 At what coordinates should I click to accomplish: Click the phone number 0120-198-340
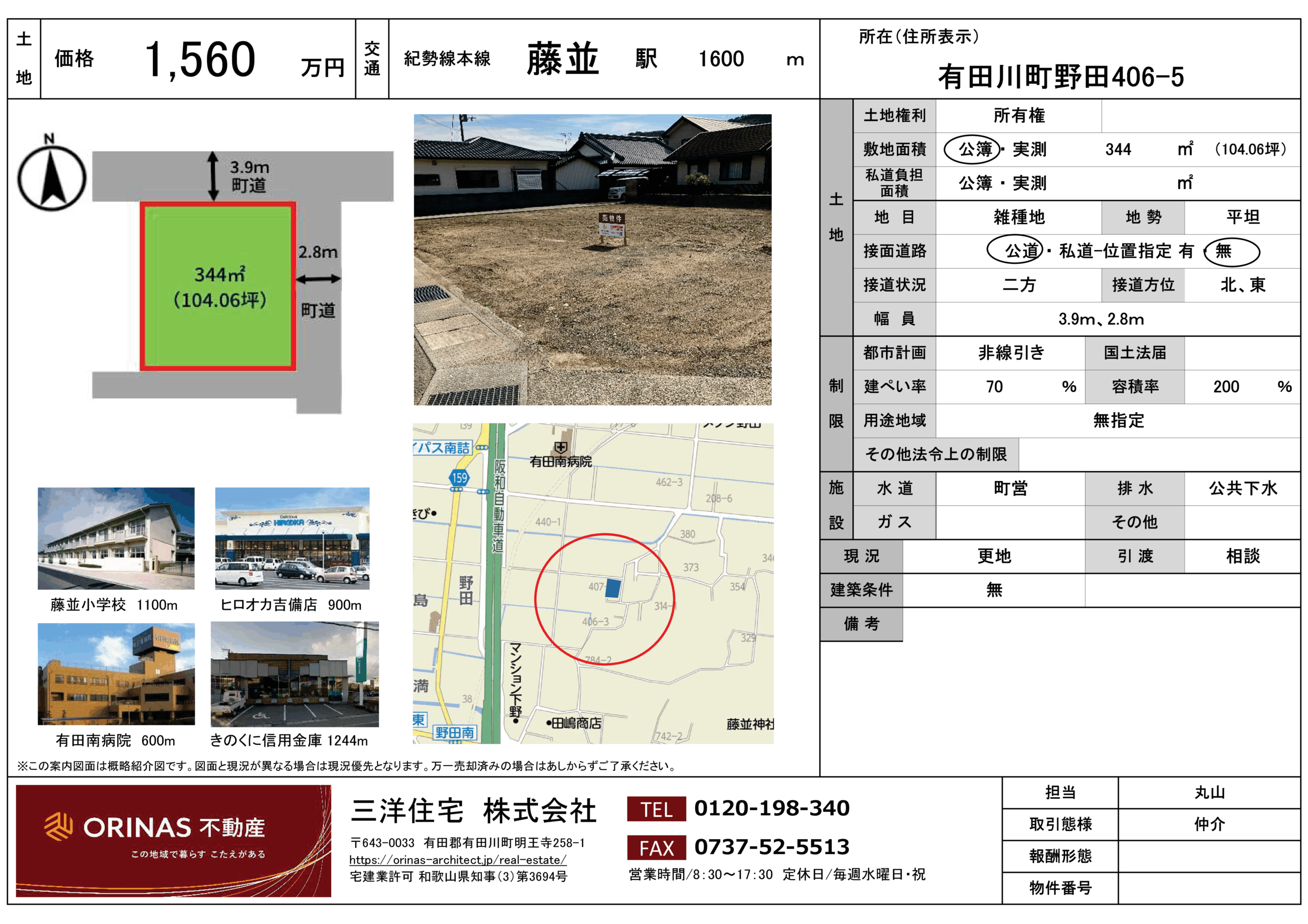tap(772, 809)
